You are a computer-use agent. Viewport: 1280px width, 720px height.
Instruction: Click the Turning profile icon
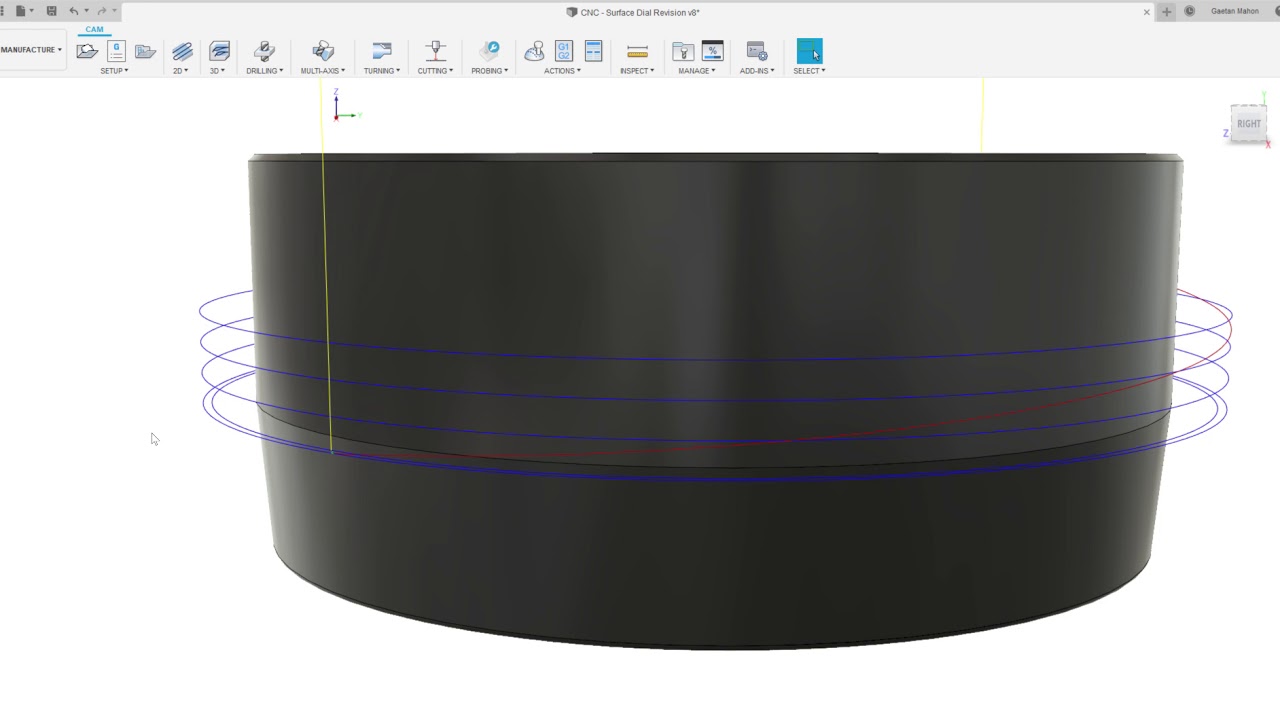[381, 51]
